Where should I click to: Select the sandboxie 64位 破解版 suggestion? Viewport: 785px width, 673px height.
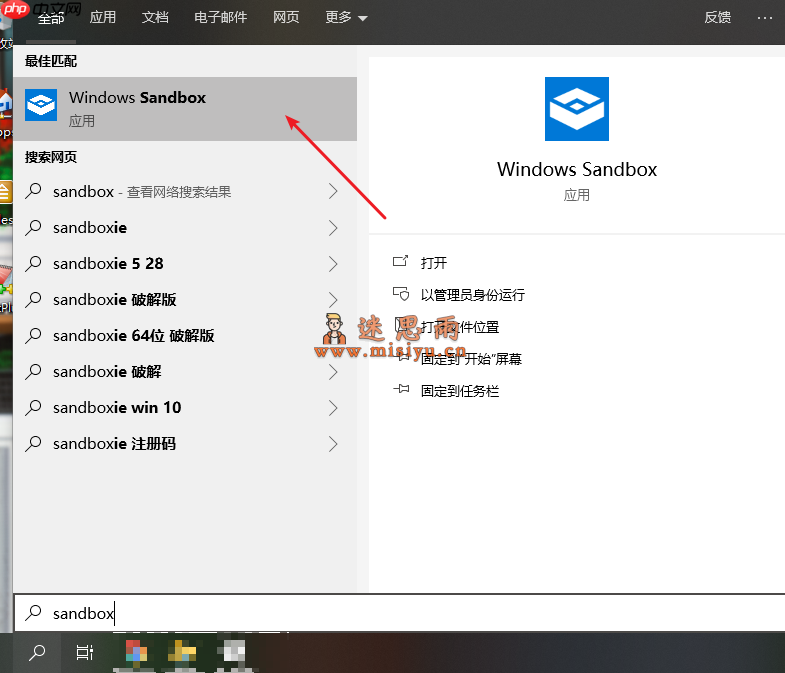click(x=185, y=336)
